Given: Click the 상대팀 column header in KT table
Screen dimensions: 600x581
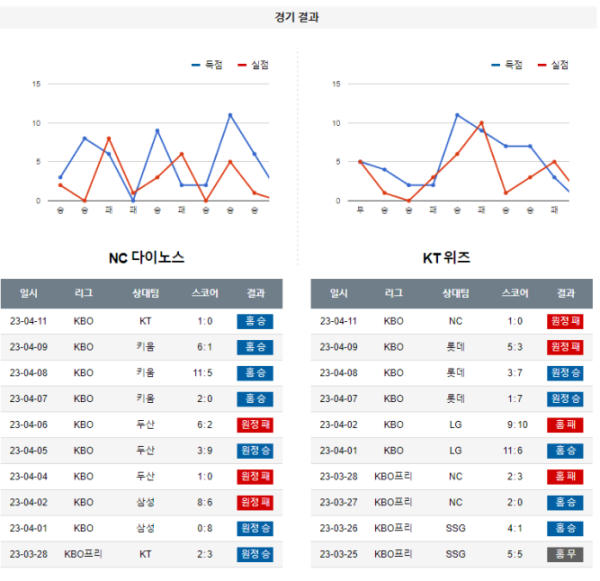Looking at the screenshot, I should (455, 294).
